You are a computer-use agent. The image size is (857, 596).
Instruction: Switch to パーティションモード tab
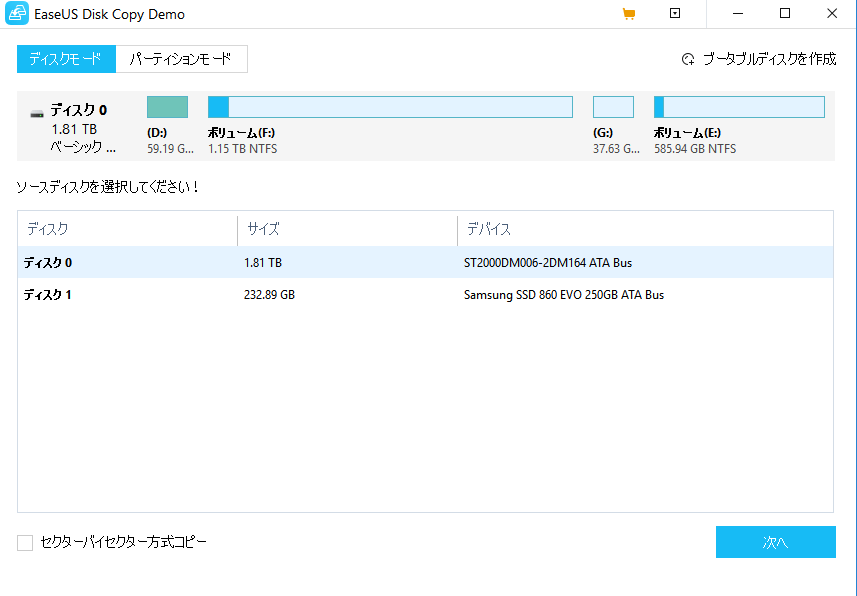[x=181, y=59]
